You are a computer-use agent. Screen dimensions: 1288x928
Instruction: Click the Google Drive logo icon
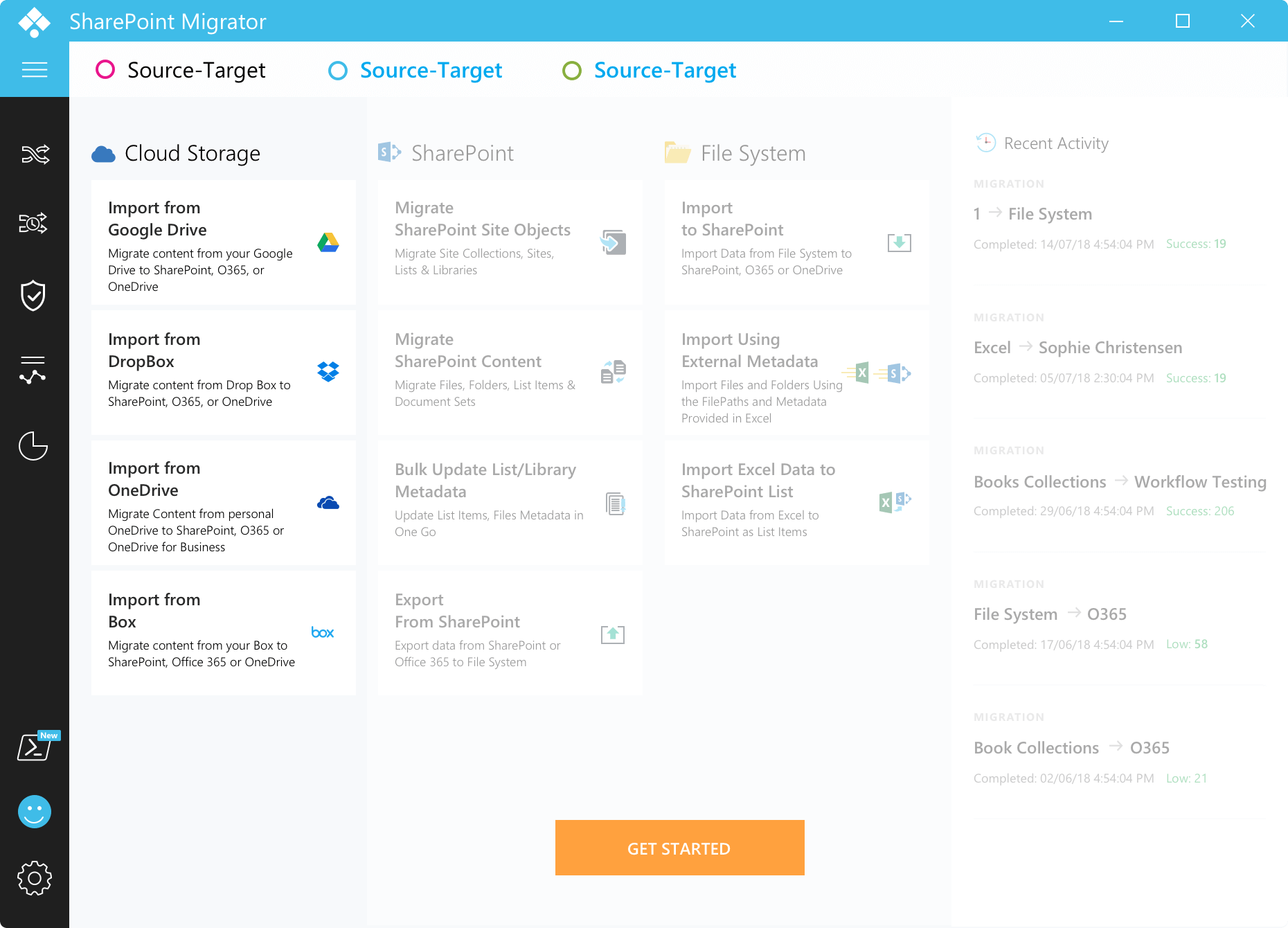point(328,242)
